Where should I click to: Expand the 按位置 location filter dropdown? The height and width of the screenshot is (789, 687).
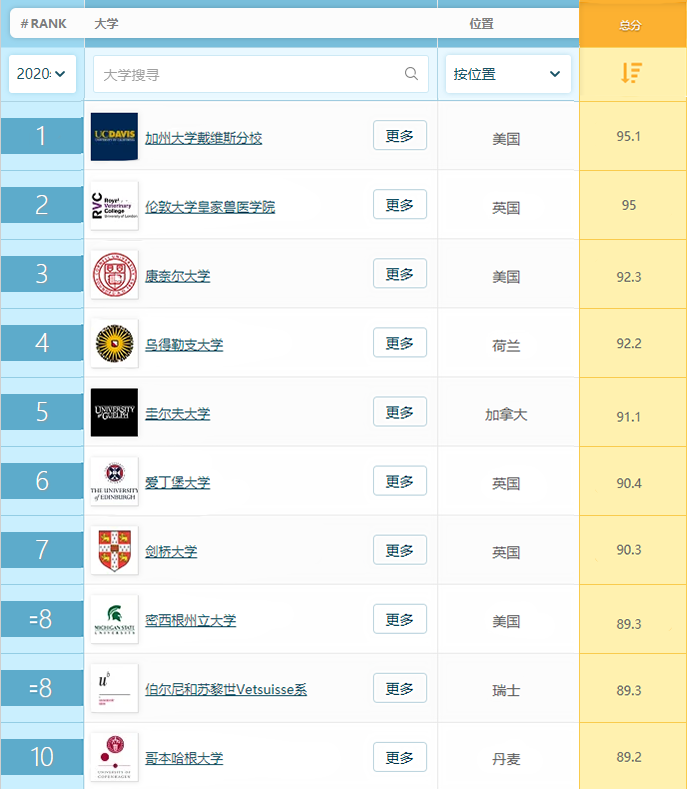point(508,74)
